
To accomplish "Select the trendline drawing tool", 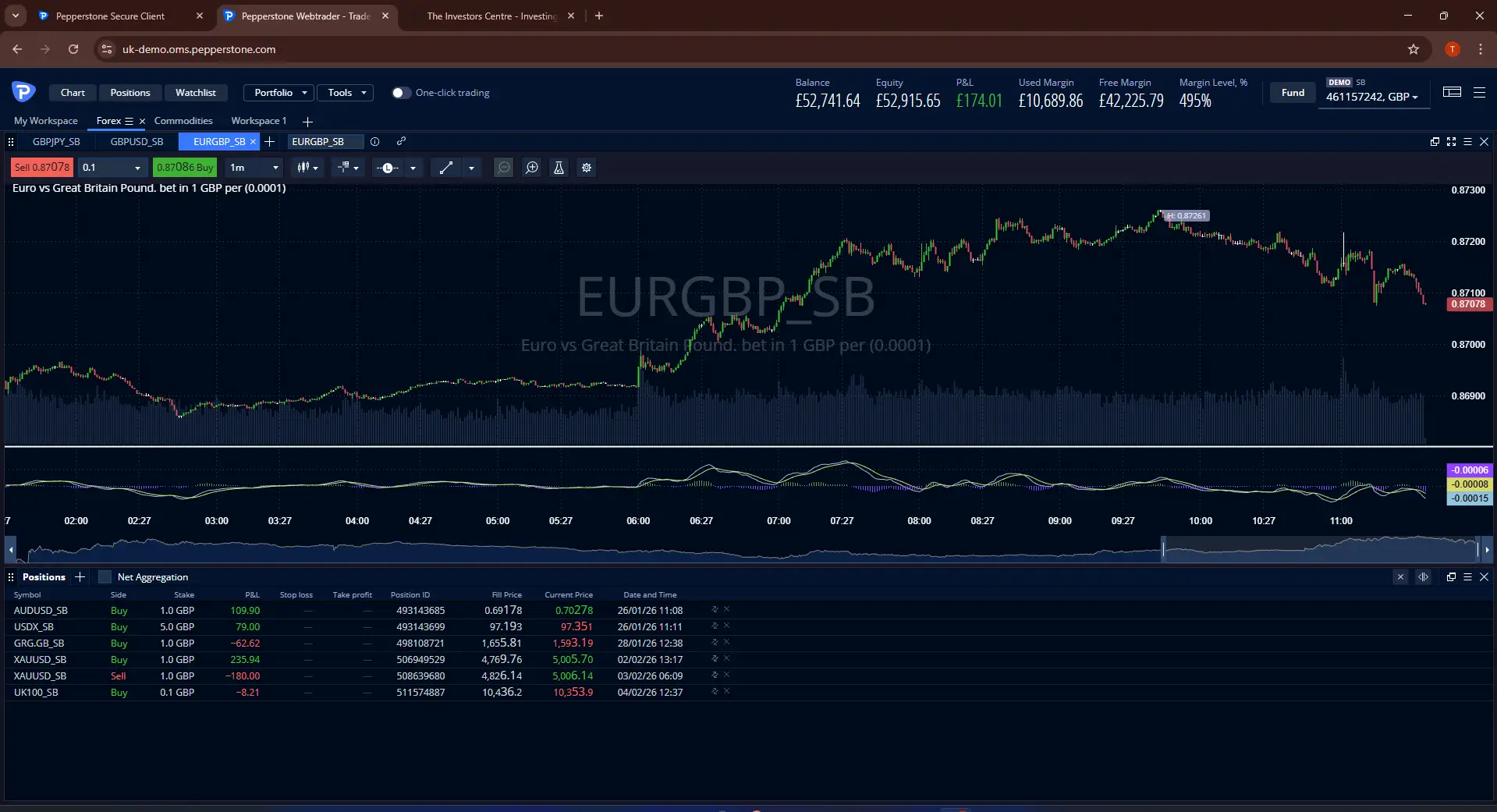I will [x=447, y=168].
